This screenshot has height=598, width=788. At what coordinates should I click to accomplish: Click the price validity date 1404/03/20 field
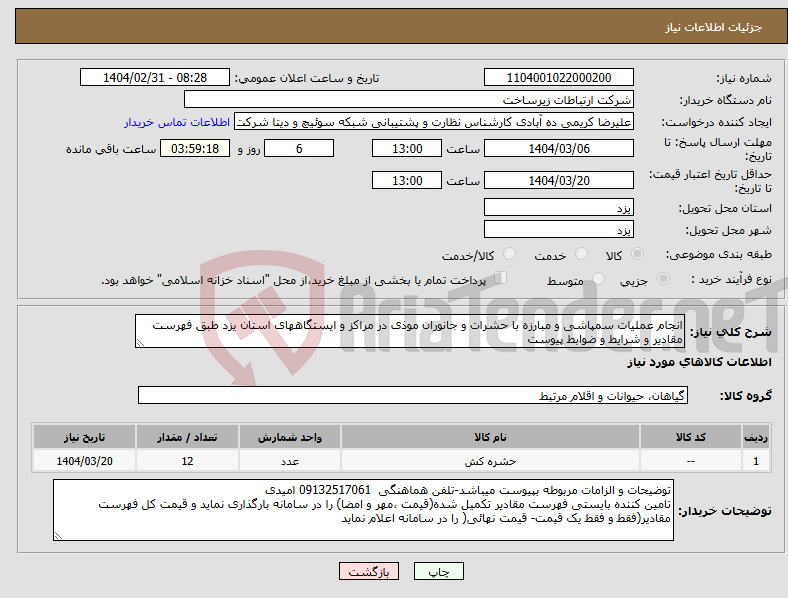click(x=558, y=180)
